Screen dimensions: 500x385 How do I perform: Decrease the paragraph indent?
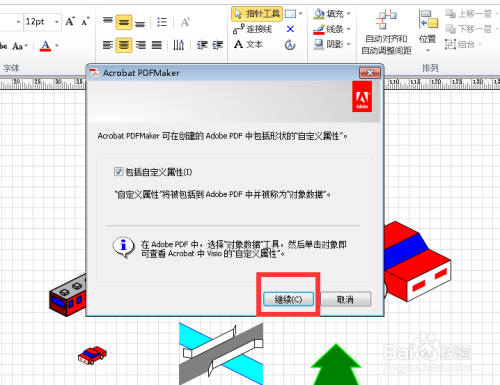point(202,45)
